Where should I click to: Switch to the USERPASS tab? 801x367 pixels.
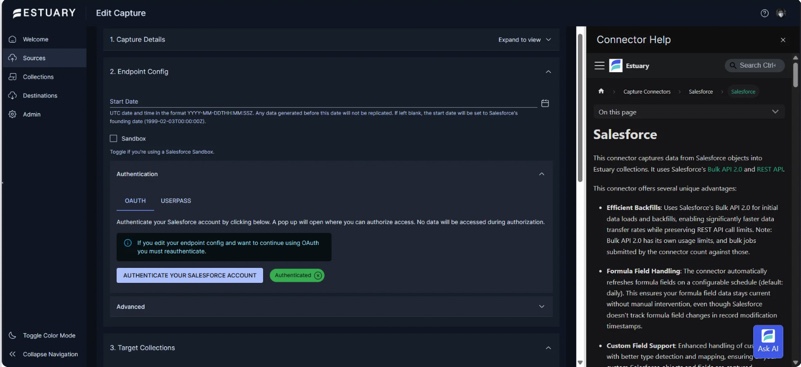click(x=176, y=201)
